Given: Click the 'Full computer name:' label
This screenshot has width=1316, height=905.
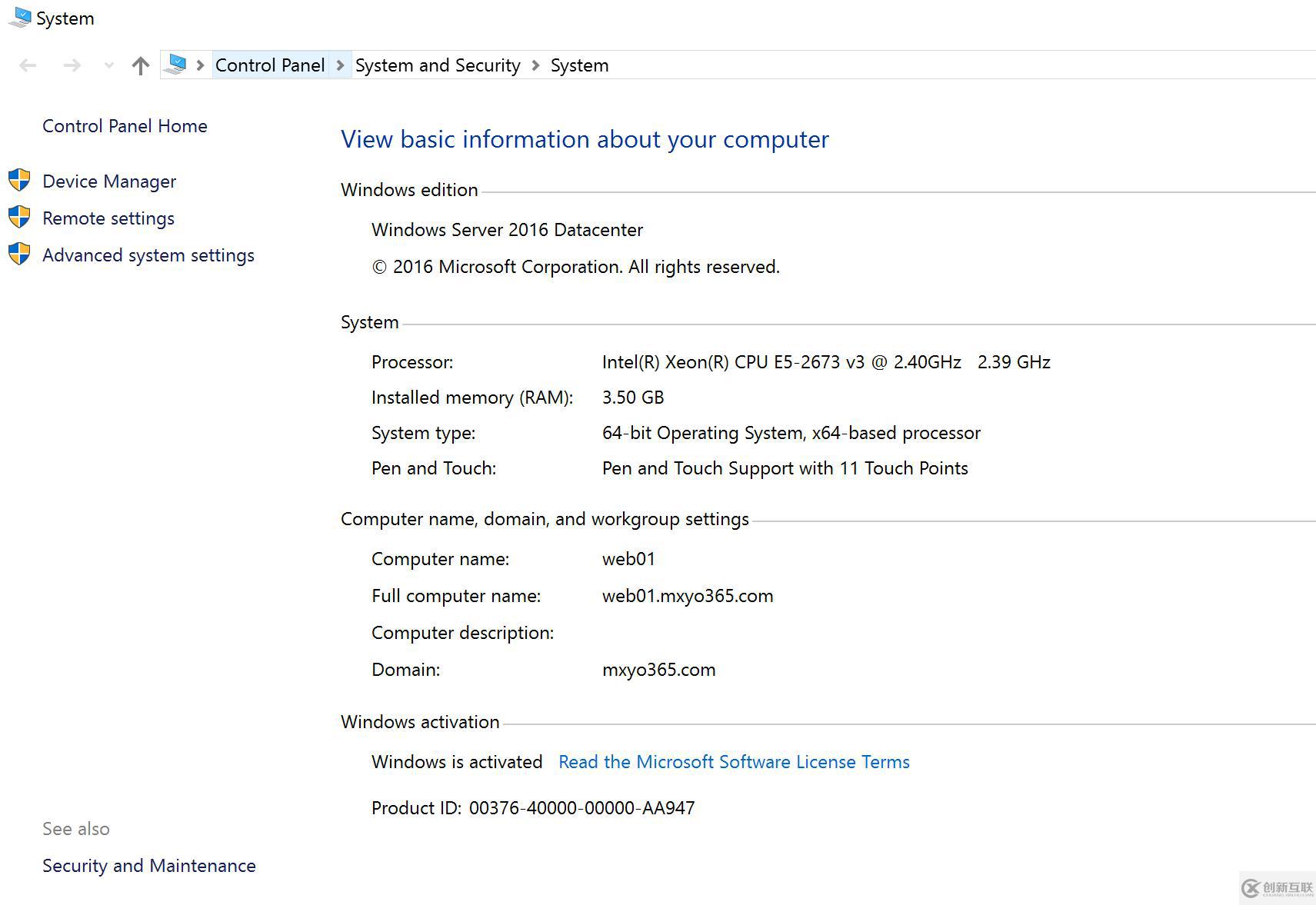Looking at the screenshot, I should [x=456, y=596].
